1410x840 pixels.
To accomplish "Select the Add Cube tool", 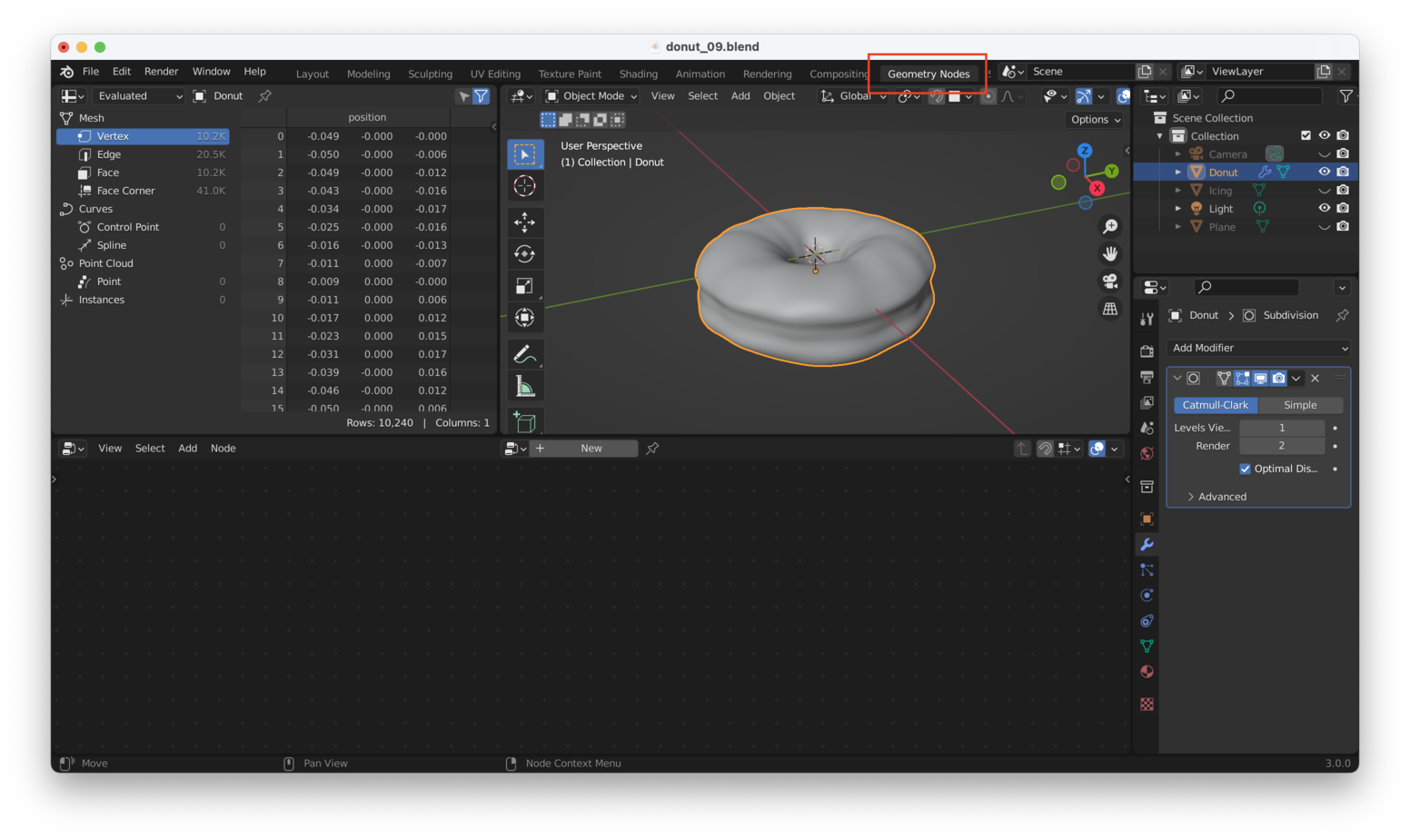I will pyautogui.click(x=525, y=420).
